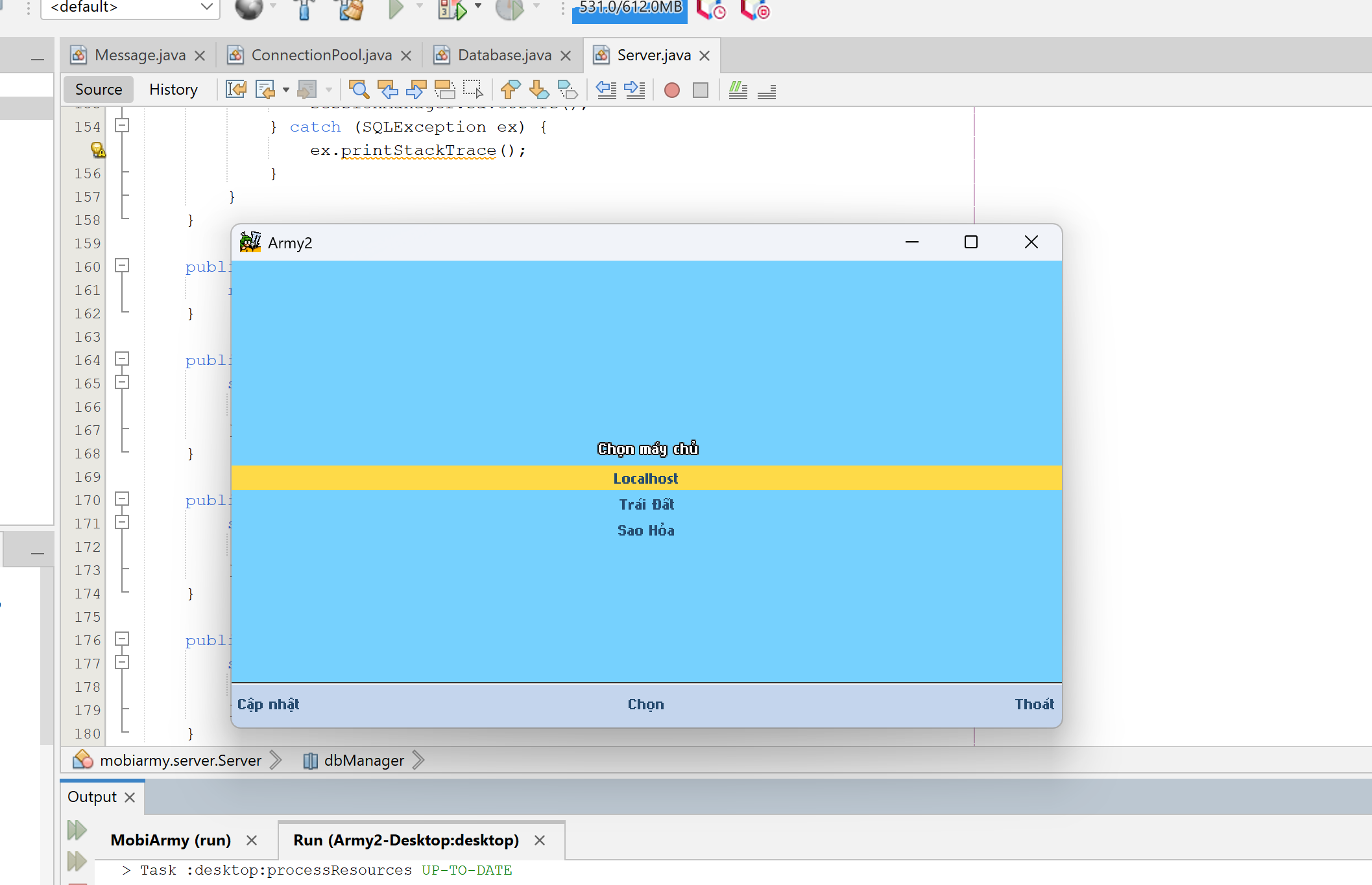Click the Run Project green arrow

coord(396,9)
